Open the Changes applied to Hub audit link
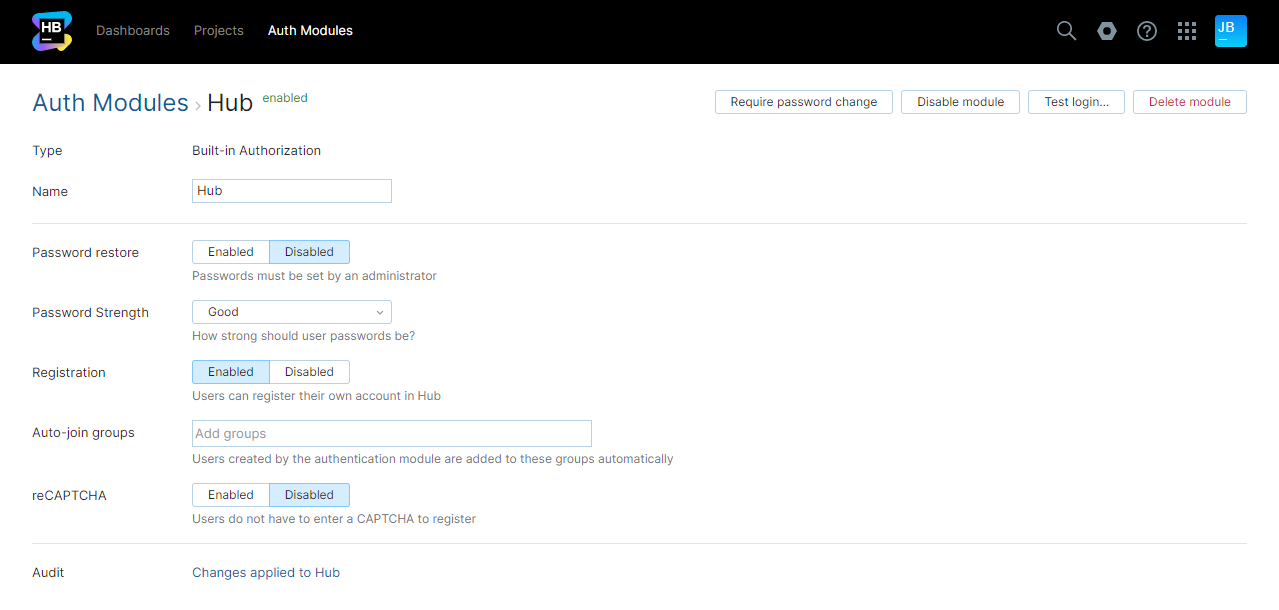 pos(266,572)
